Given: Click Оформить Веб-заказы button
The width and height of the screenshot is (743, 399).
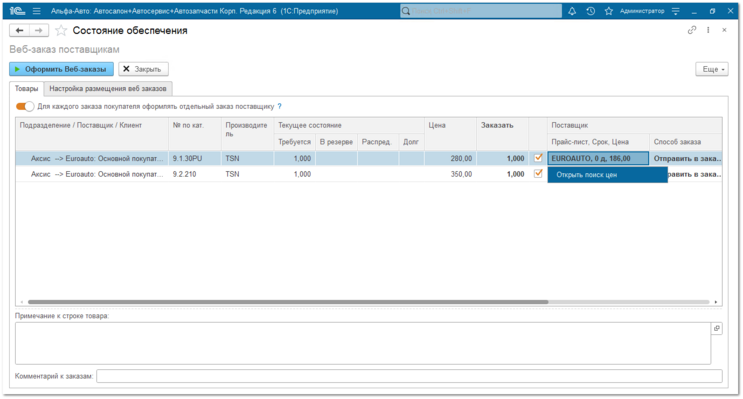Looking at the screenshot, I should pos(62,69).
